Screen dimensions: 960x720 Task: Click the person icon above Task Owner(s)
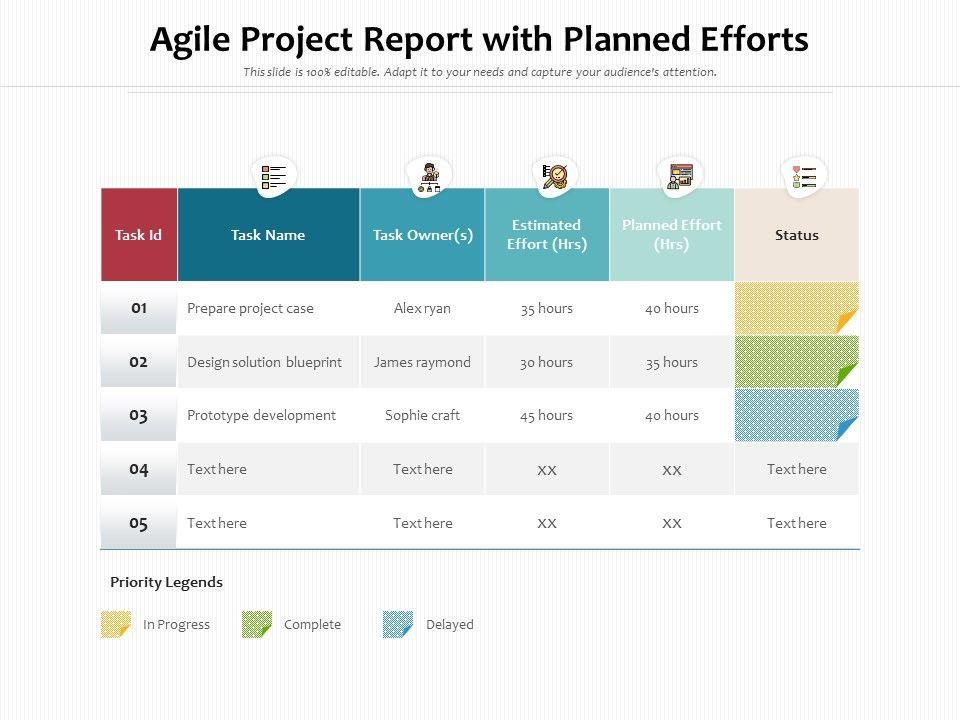pos(429,177)
